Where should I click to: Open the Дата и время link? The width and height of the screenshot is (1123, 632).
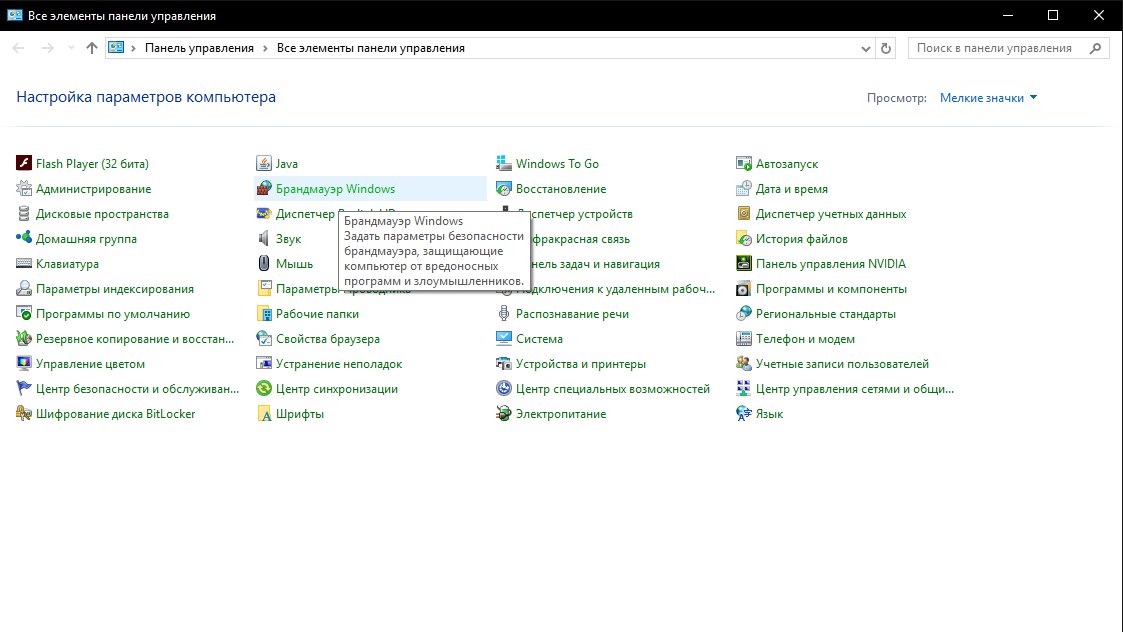(791, 188)
